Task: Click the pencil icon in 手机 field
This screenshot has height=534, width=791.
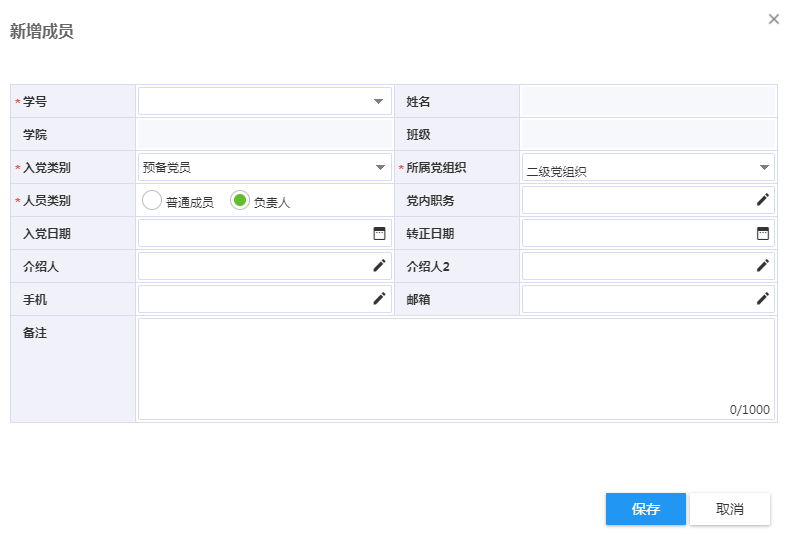Action: pos(379,299)
